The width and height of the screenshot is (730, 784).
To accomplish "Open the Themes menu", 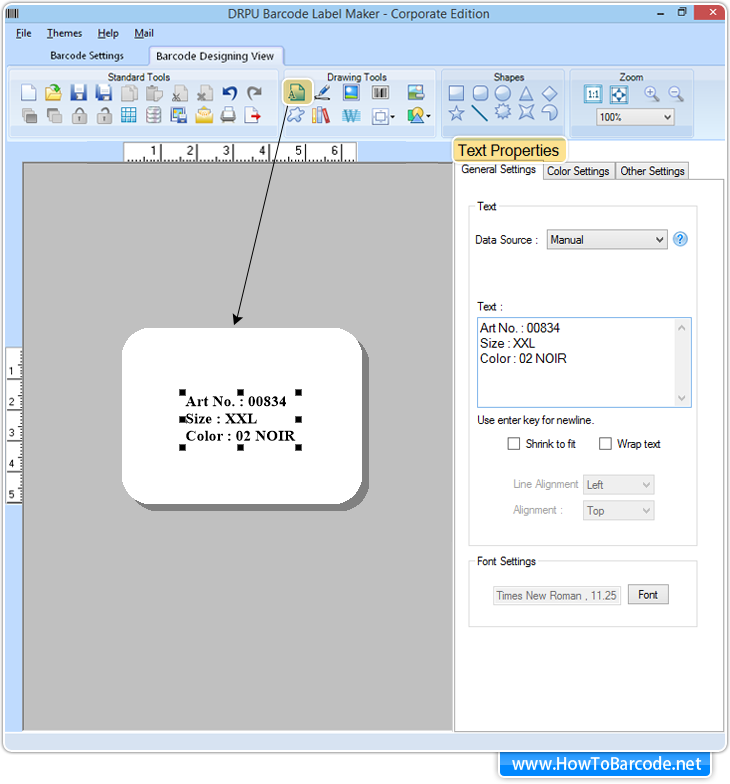I will tap(64, 33).
